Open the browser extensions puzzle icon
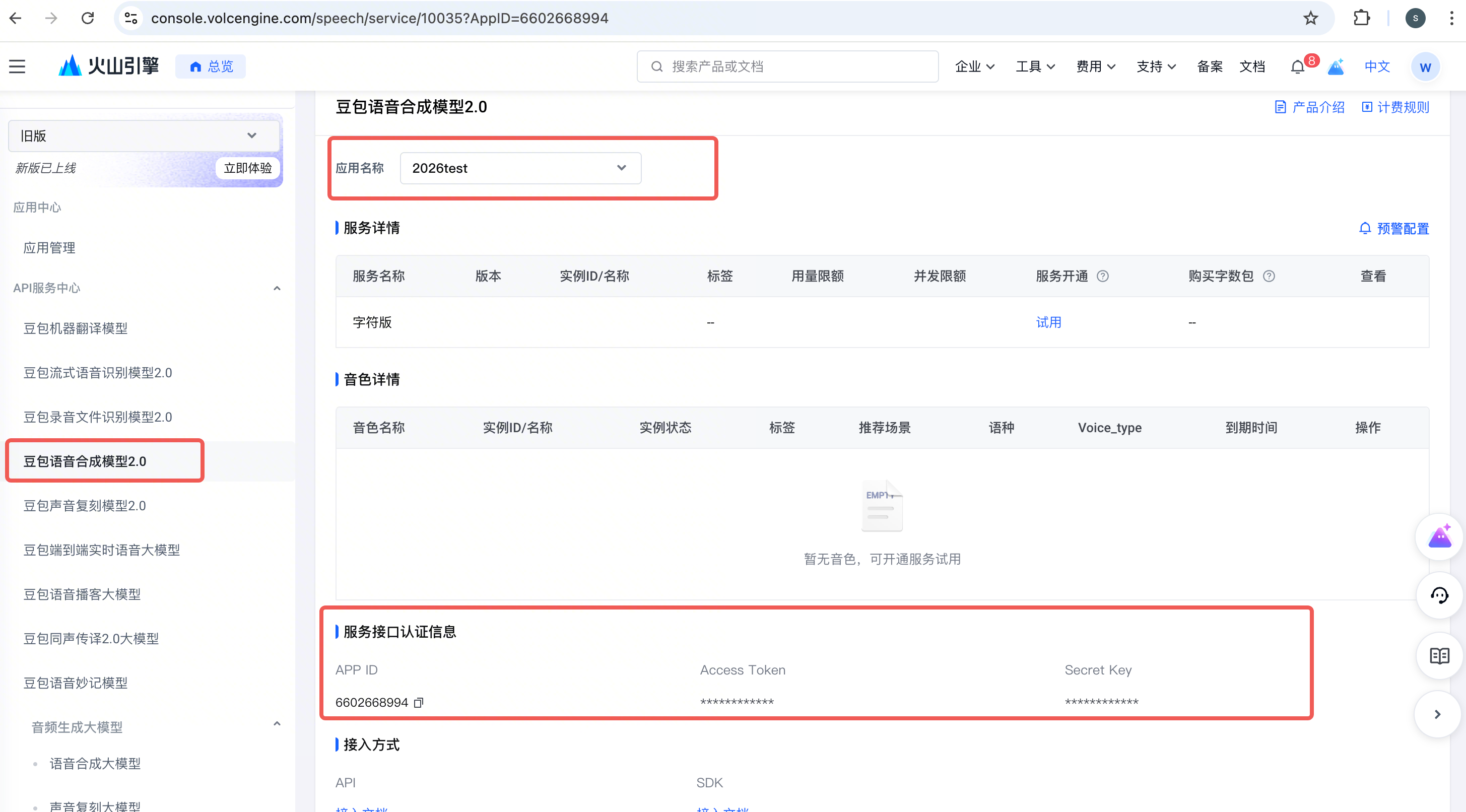 [1361, 18]
